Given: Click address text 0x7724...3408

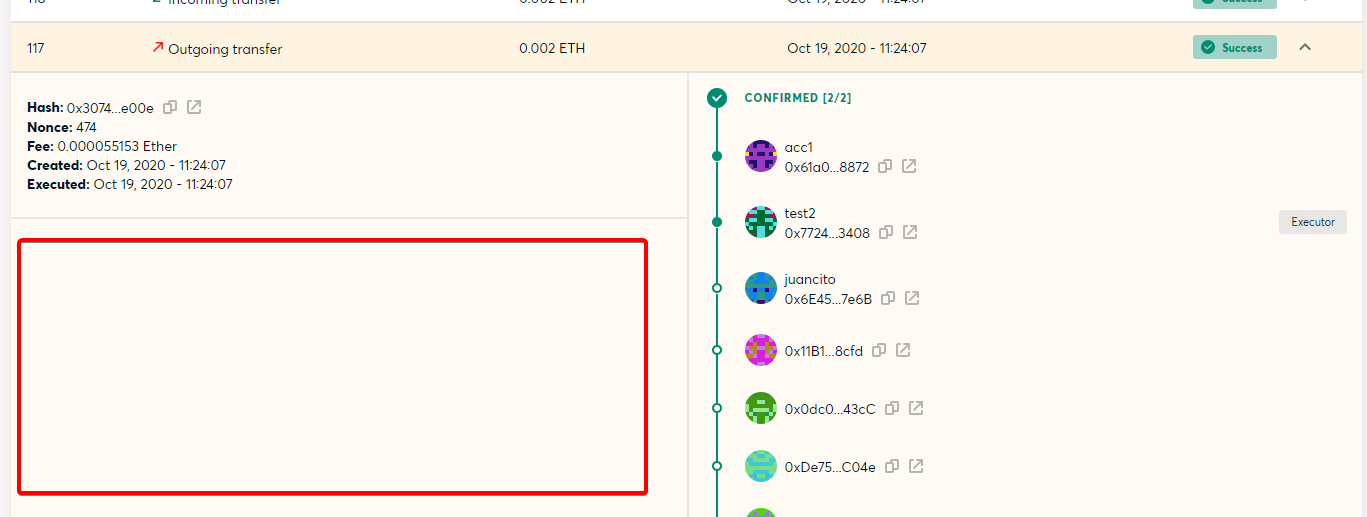Looking at the screenshot, I should pos(827,233).
